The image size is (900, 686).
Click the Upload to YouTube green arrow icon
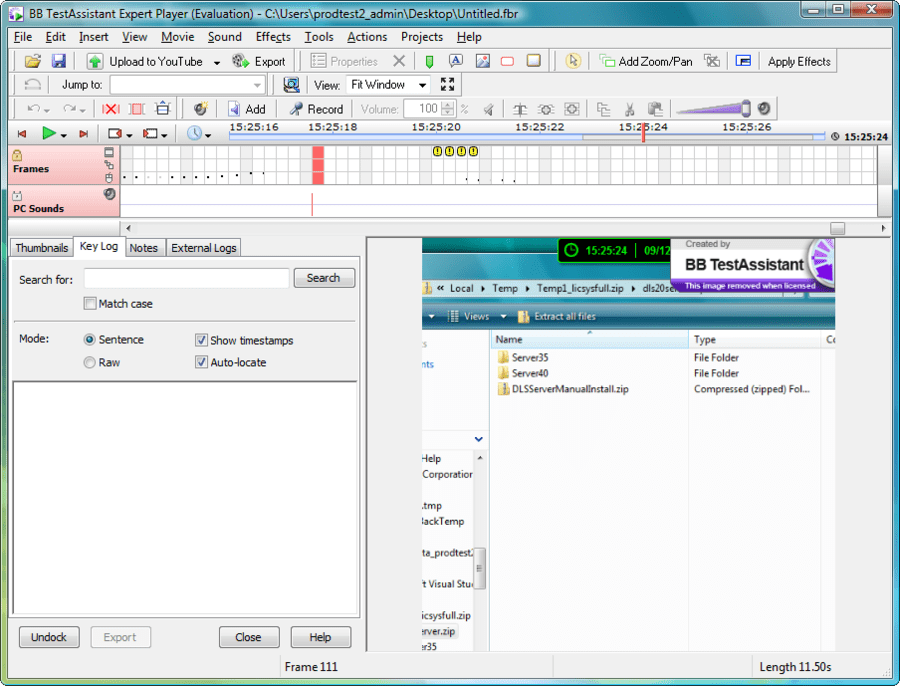click(95, 61)
